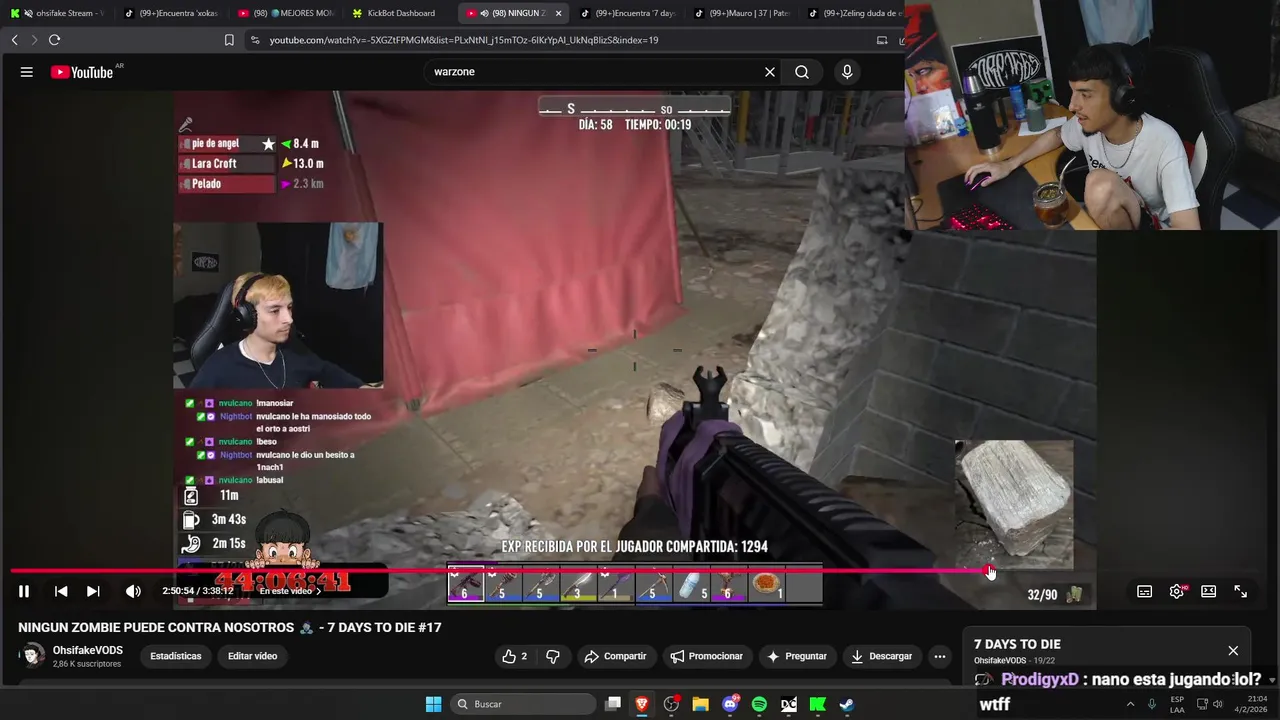
Task: Click the 'Editar video' button
Action: tap(252, 656)
